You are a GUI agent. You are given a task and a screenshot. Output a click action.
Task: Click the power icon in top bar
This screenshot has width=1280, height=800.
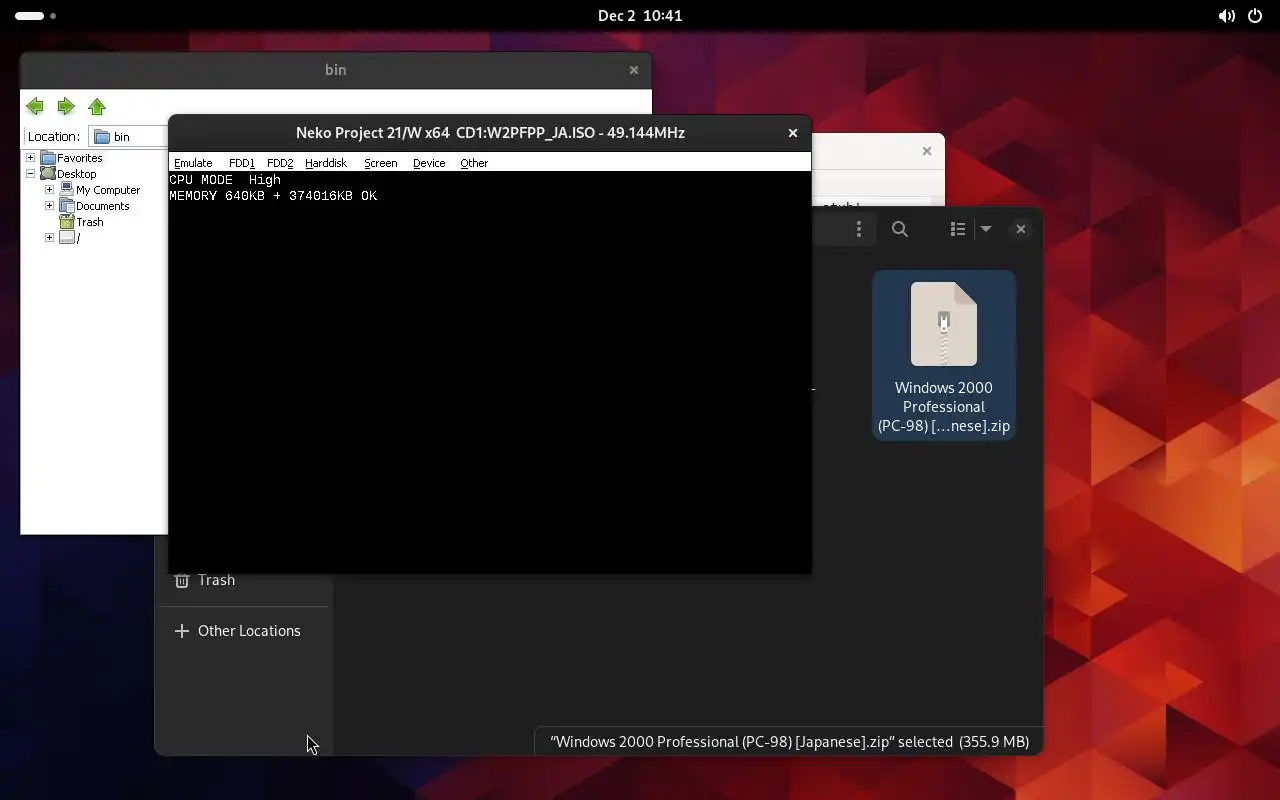pyautogui.click(x=1255, y=16)
